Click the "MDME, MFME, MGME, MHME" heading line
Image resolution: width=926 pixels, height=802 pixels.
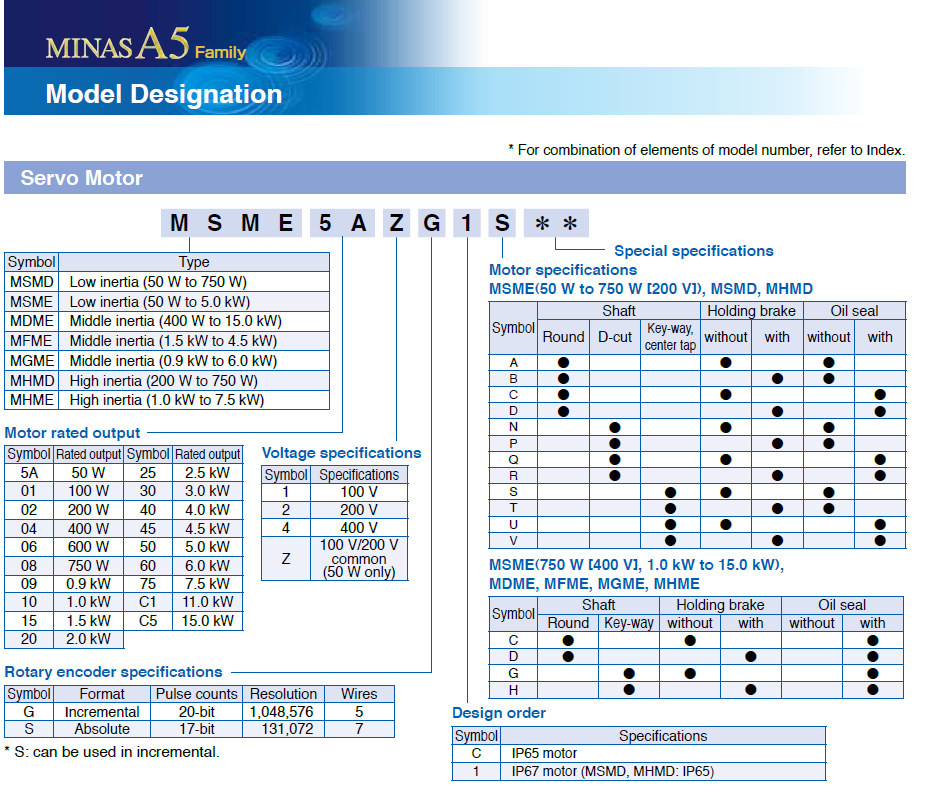[x=594, y=584]
